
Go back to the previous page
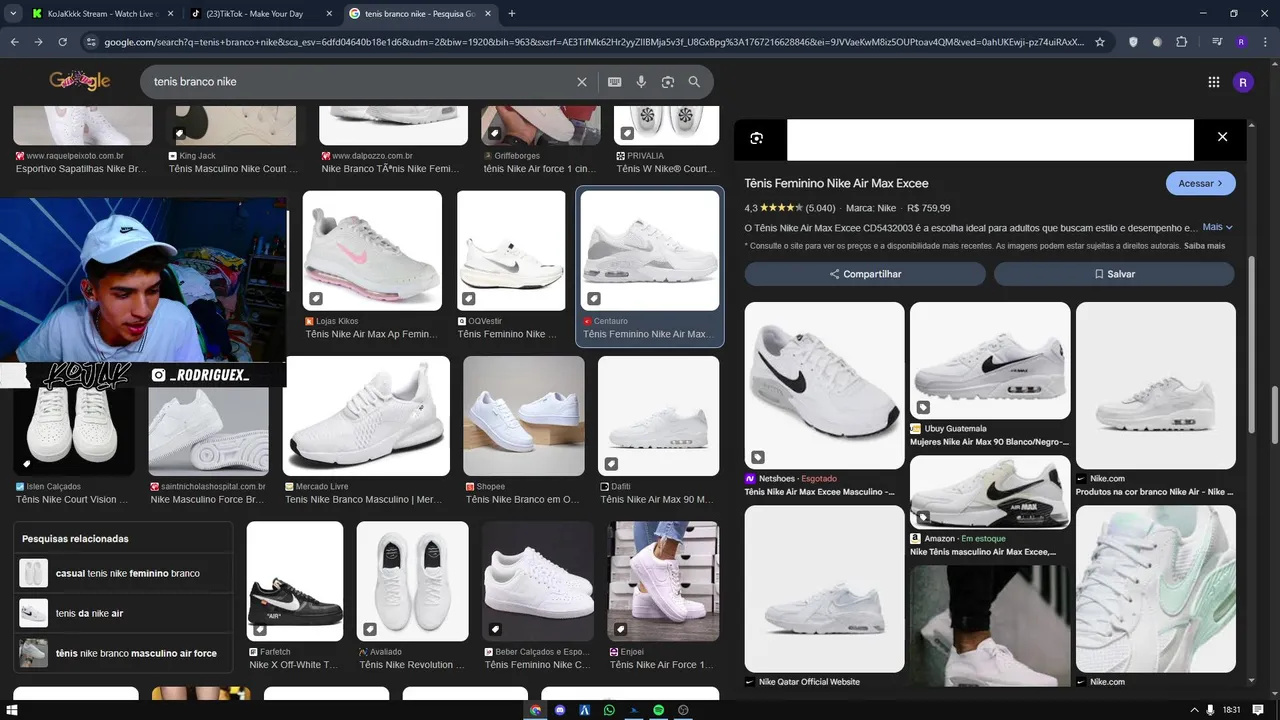click(x=14, y=42)
